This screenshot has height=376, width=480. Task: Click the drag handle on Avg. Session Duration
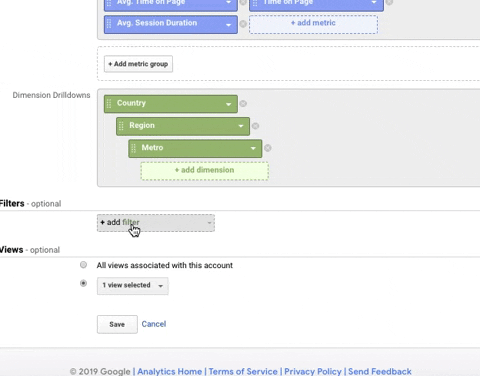(x=109, y=24)
